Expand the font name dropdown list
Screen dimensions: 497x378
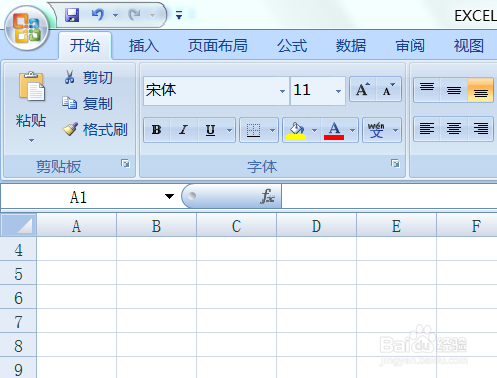282,91
